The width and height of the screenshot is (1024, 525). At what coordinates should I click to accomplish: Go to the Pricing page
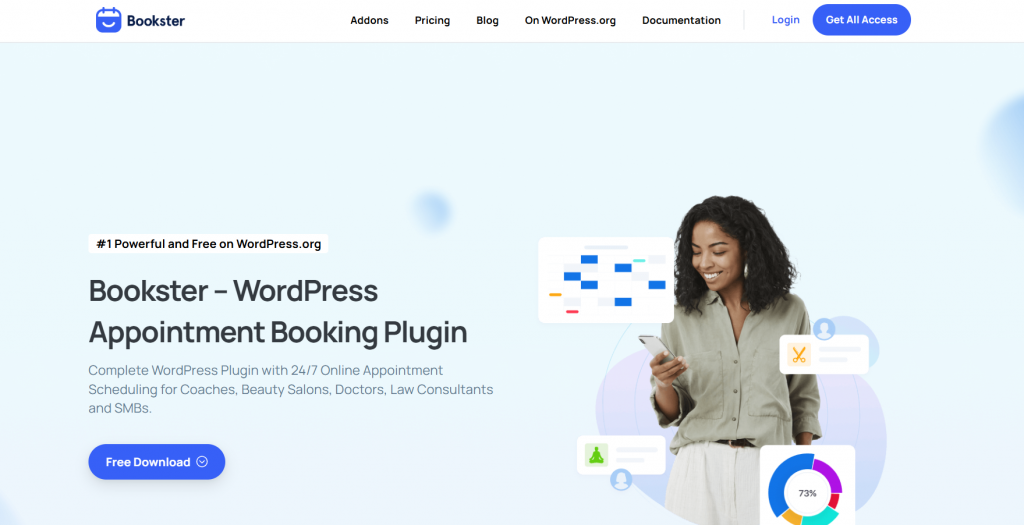(x=432, y=20)
